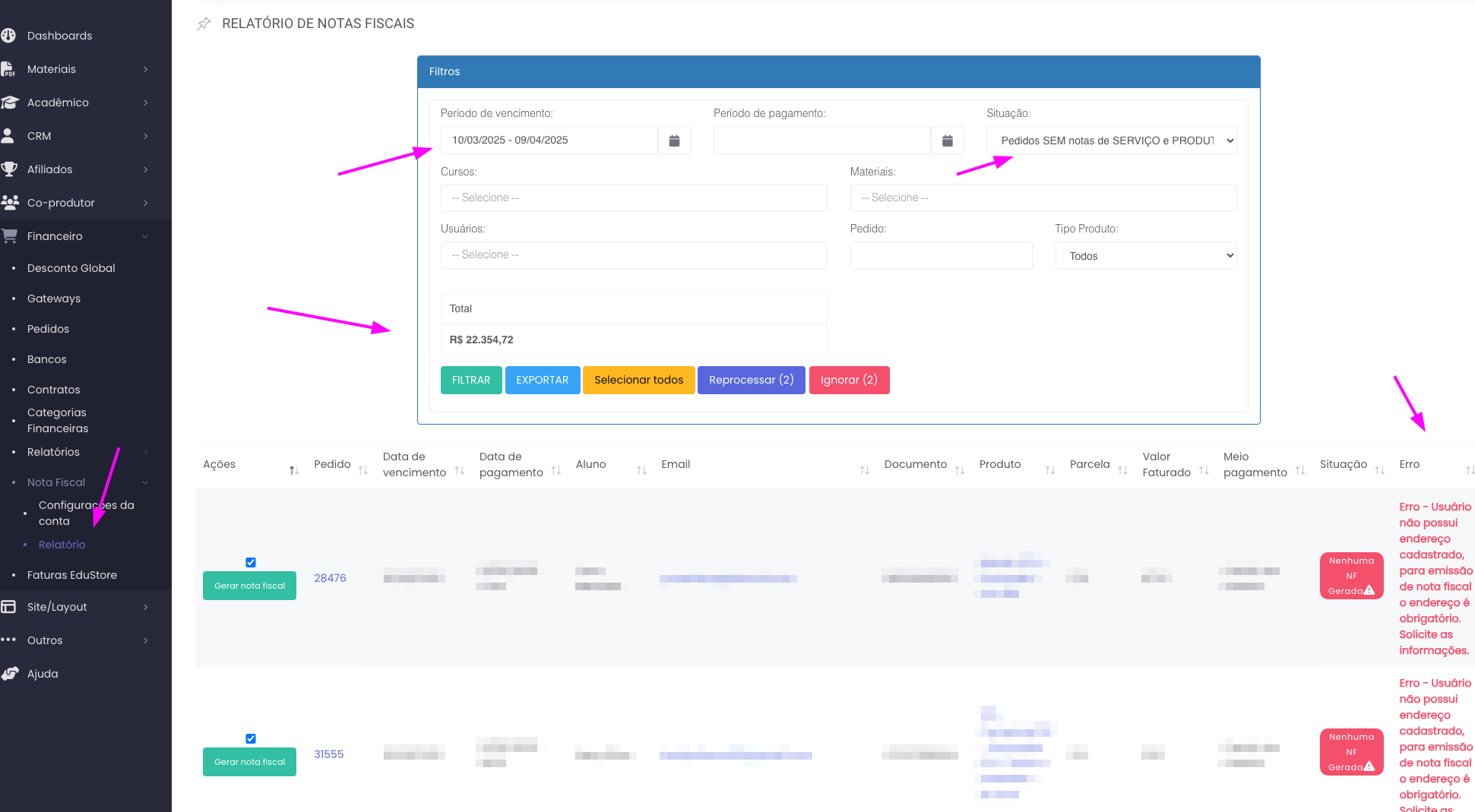Click into the Pedido filter input field
The height and width of the screenshot is (812, 1475).
(x=940, y=256)
